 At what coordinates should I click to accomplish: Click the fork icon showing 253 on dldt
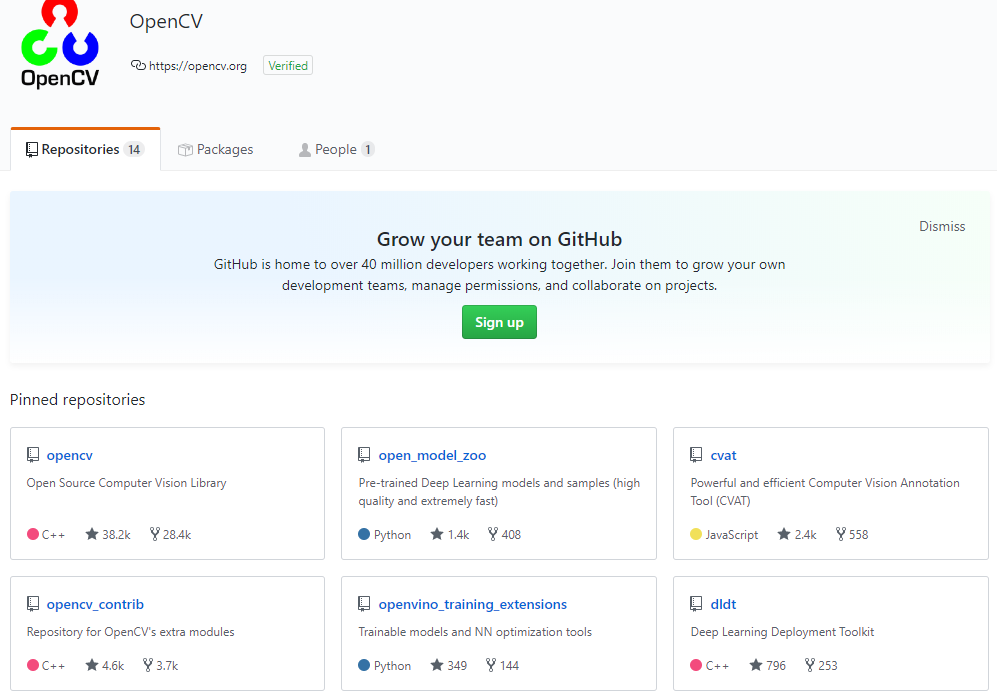click(x=809, y=665)
